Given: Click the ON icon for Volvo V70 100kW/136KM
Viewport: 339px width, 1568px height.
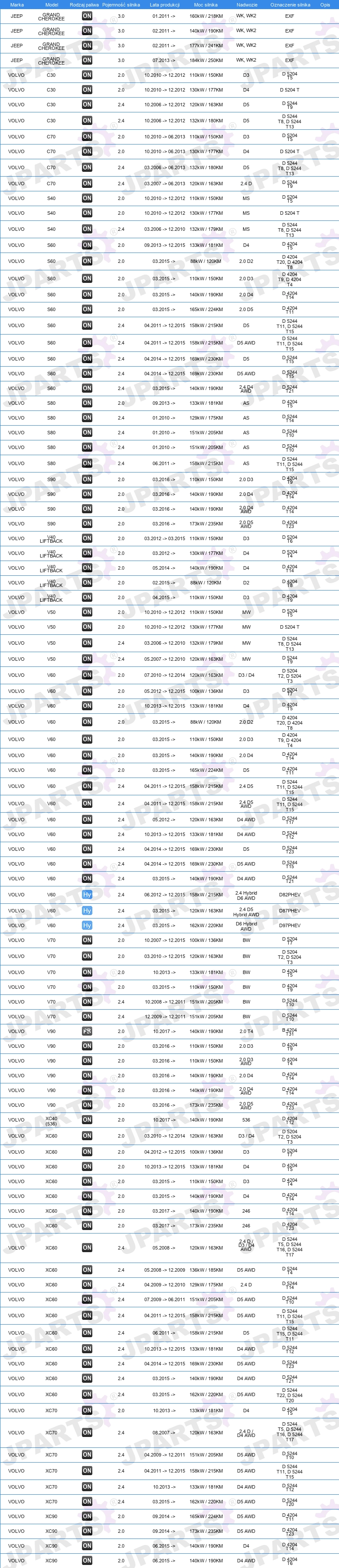Looking at the screenshot, I should [87, 941].
